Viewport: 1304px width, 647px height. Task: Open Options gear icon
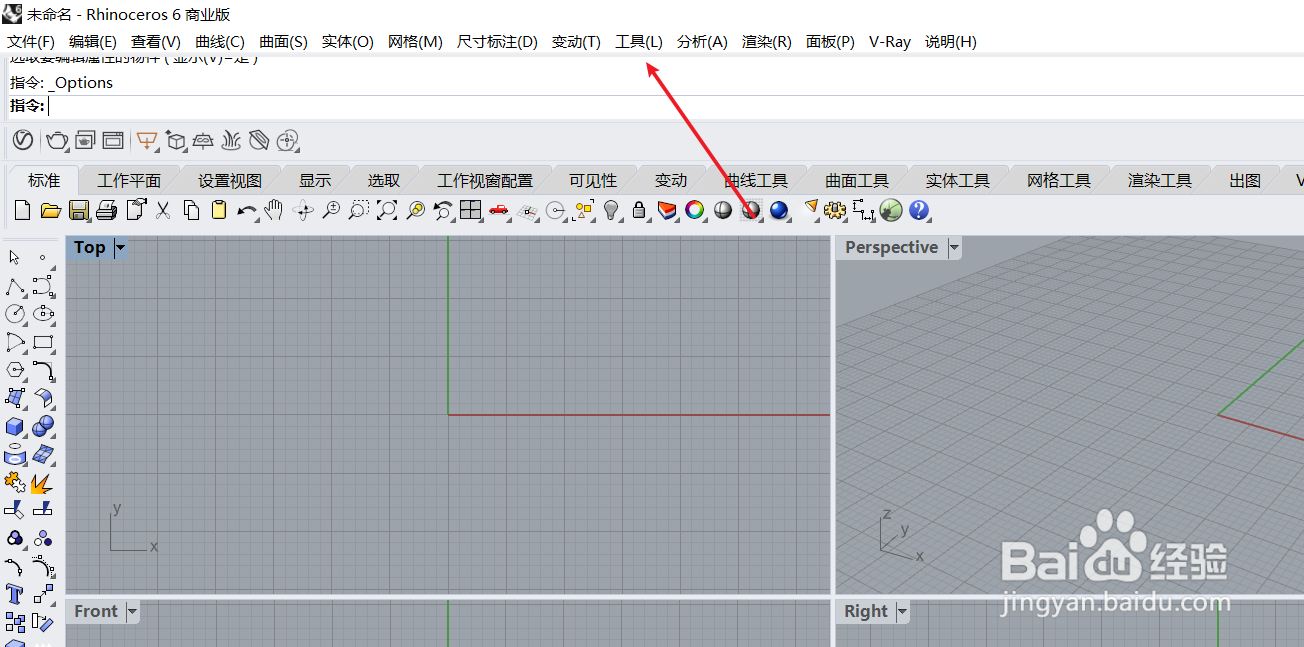[x=835, y=210]
